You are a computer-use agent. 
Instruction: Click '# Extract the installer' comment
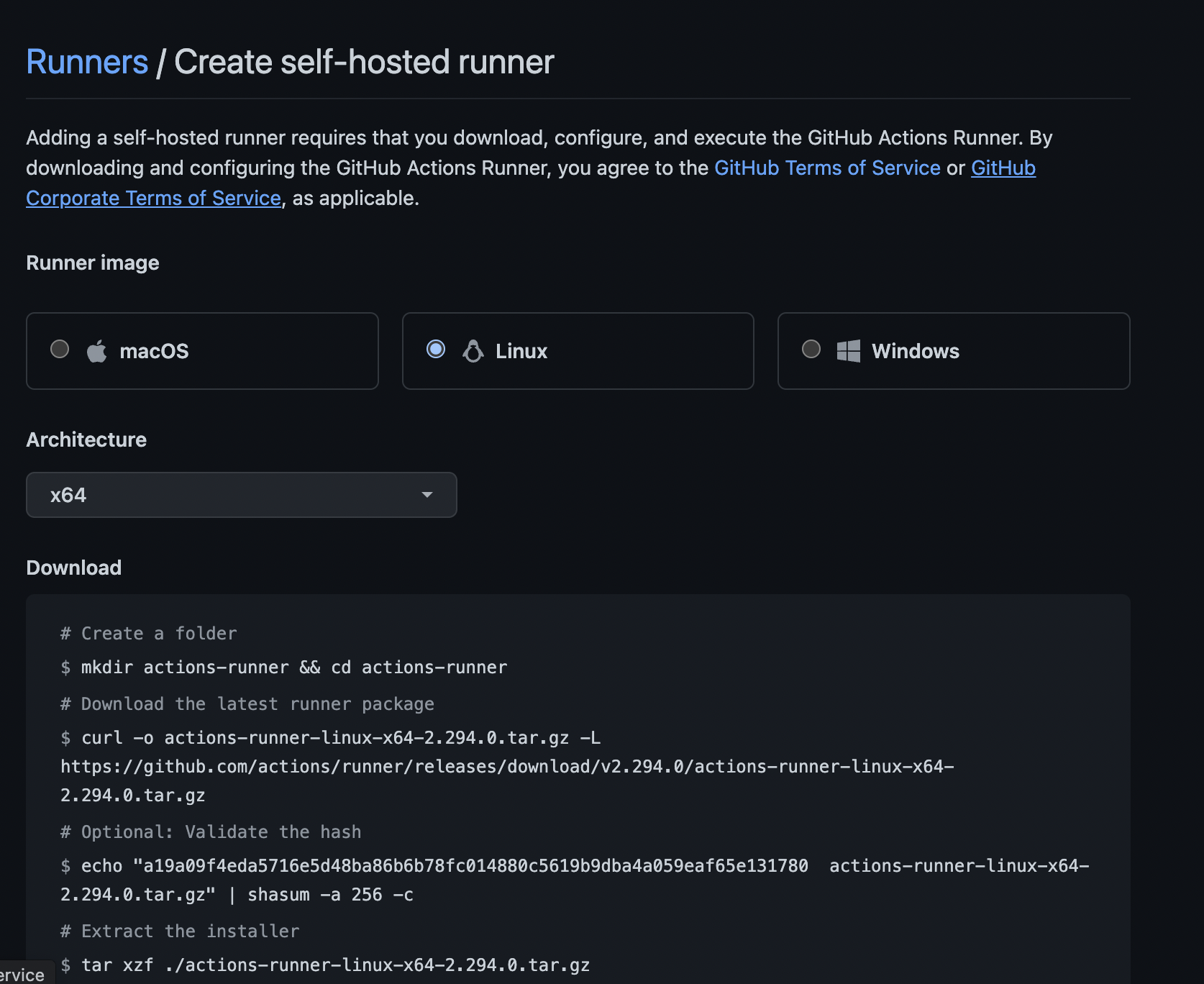click(180, 931)
